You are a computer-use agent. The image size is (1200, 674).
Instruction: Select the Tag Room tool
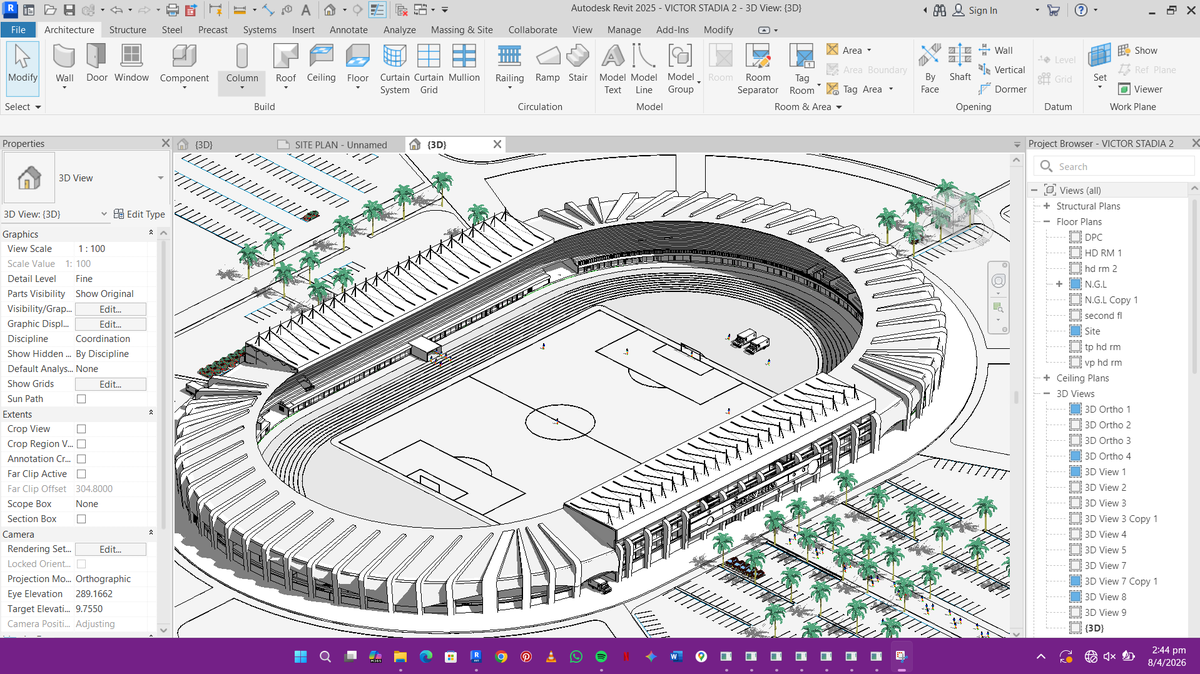(802, 70)
